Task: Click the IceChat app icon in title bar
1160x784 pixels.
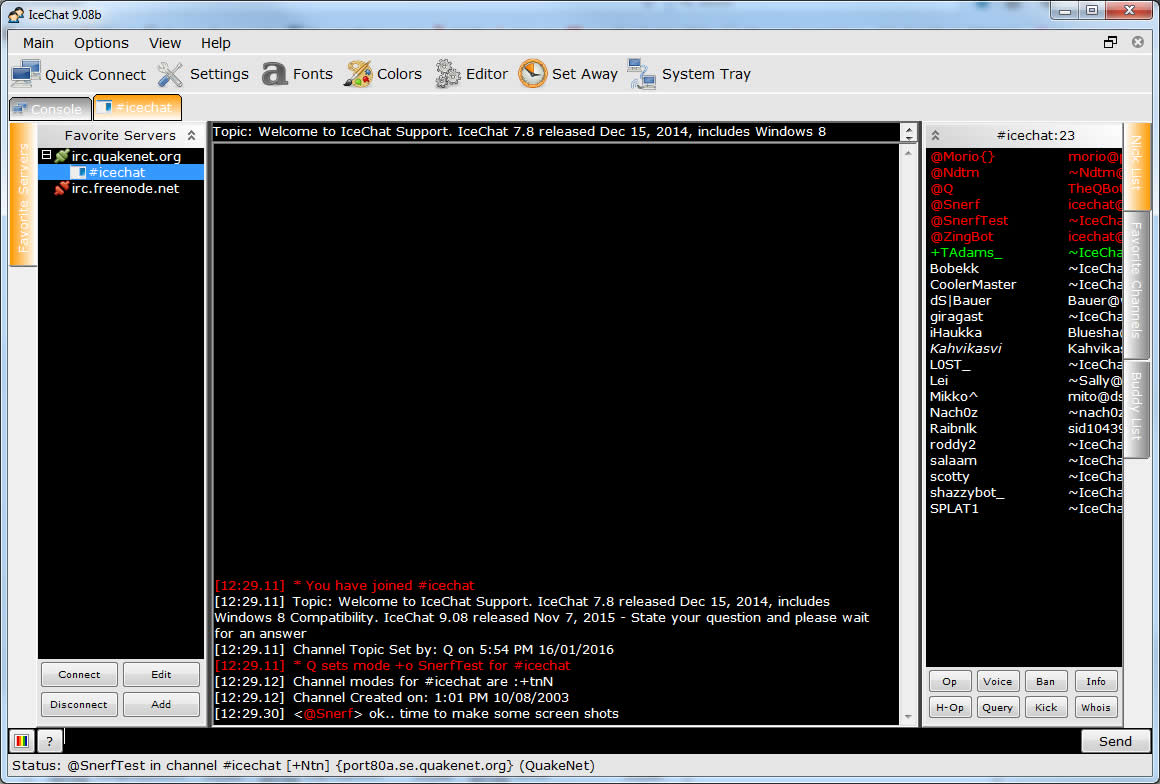Action: [x=16, y=14]
